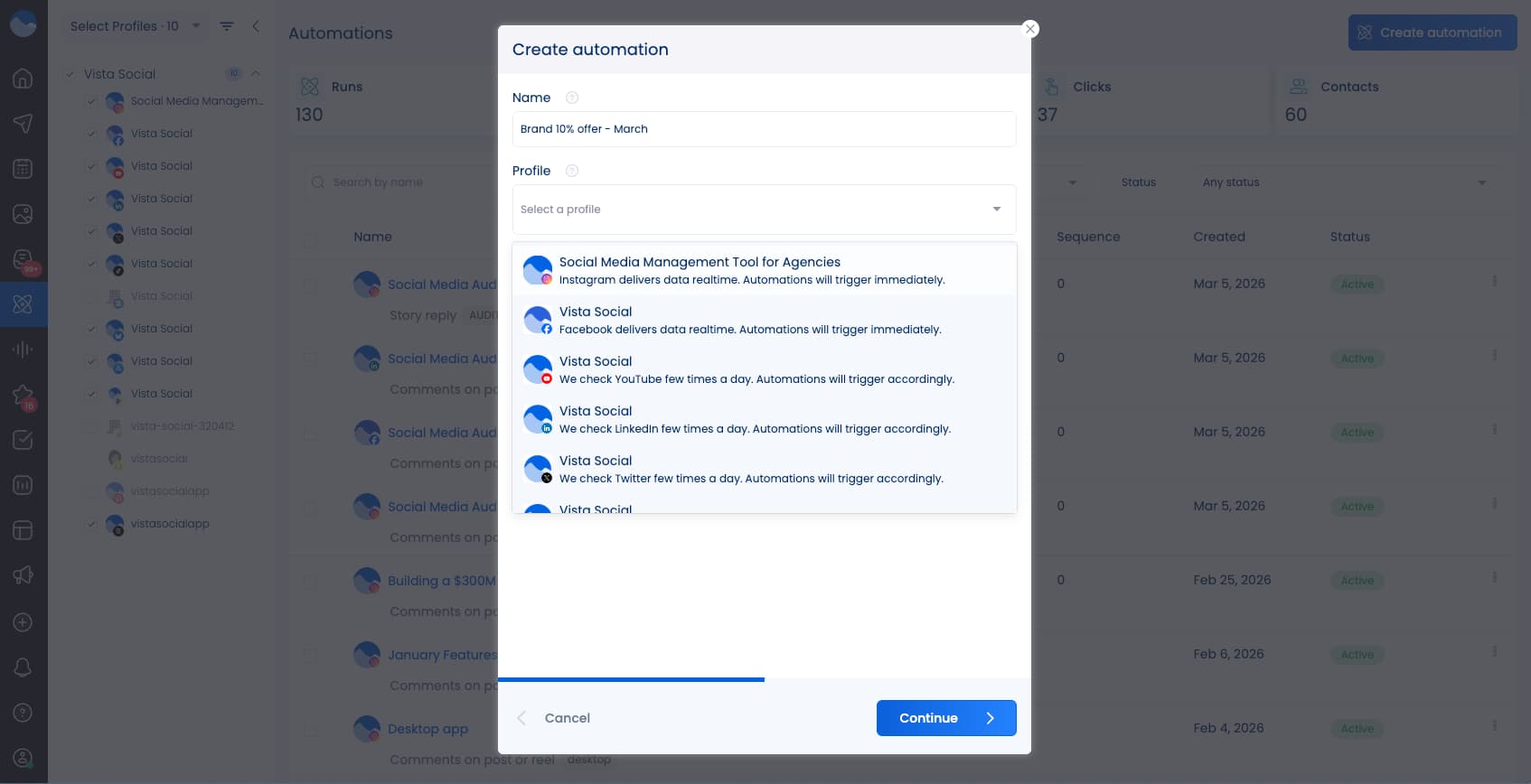The image size is (1531, 784).
Task: Check the January Features row checkbox
Action: (311, 655)
